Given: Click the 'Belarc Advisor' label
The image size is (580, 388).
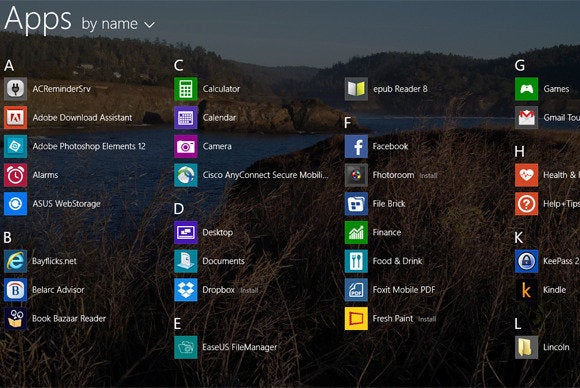Looking at the screenshot, I should click(x=58, y=290).
